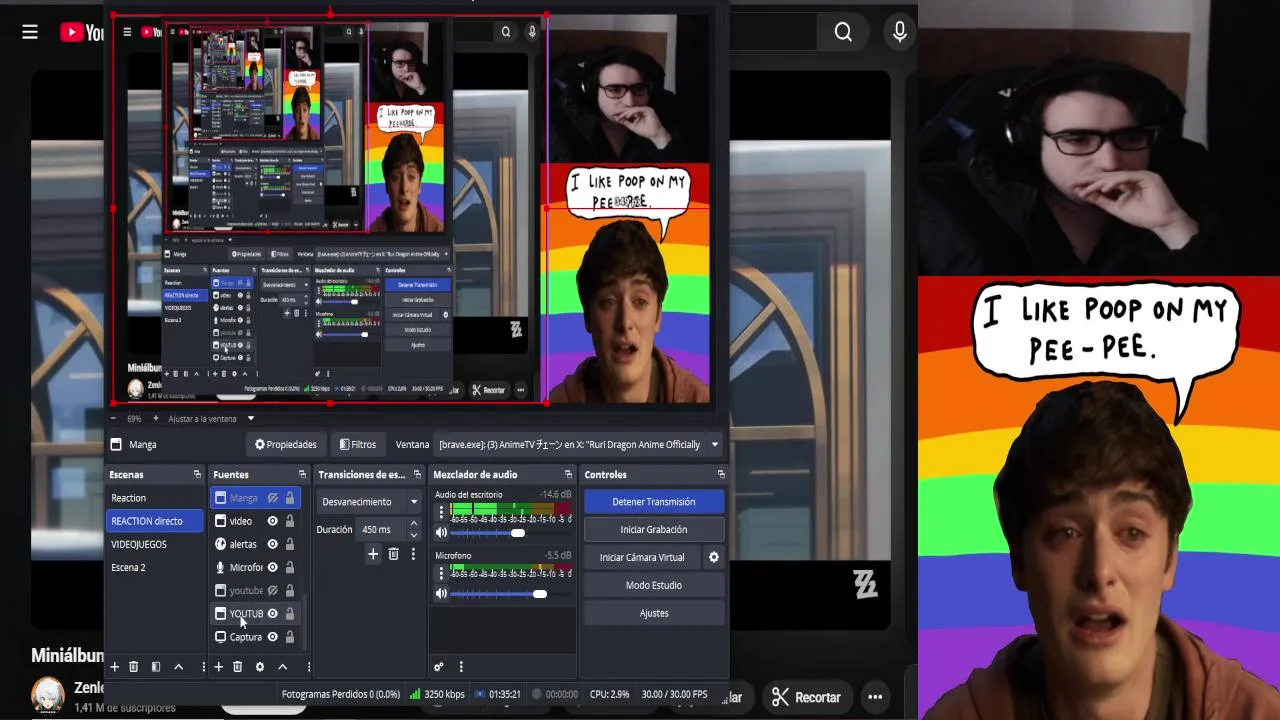Open audio mixer three-dot menu at bottom
The width and height of the screenshot is (1280, 720).
coord(461,667)
